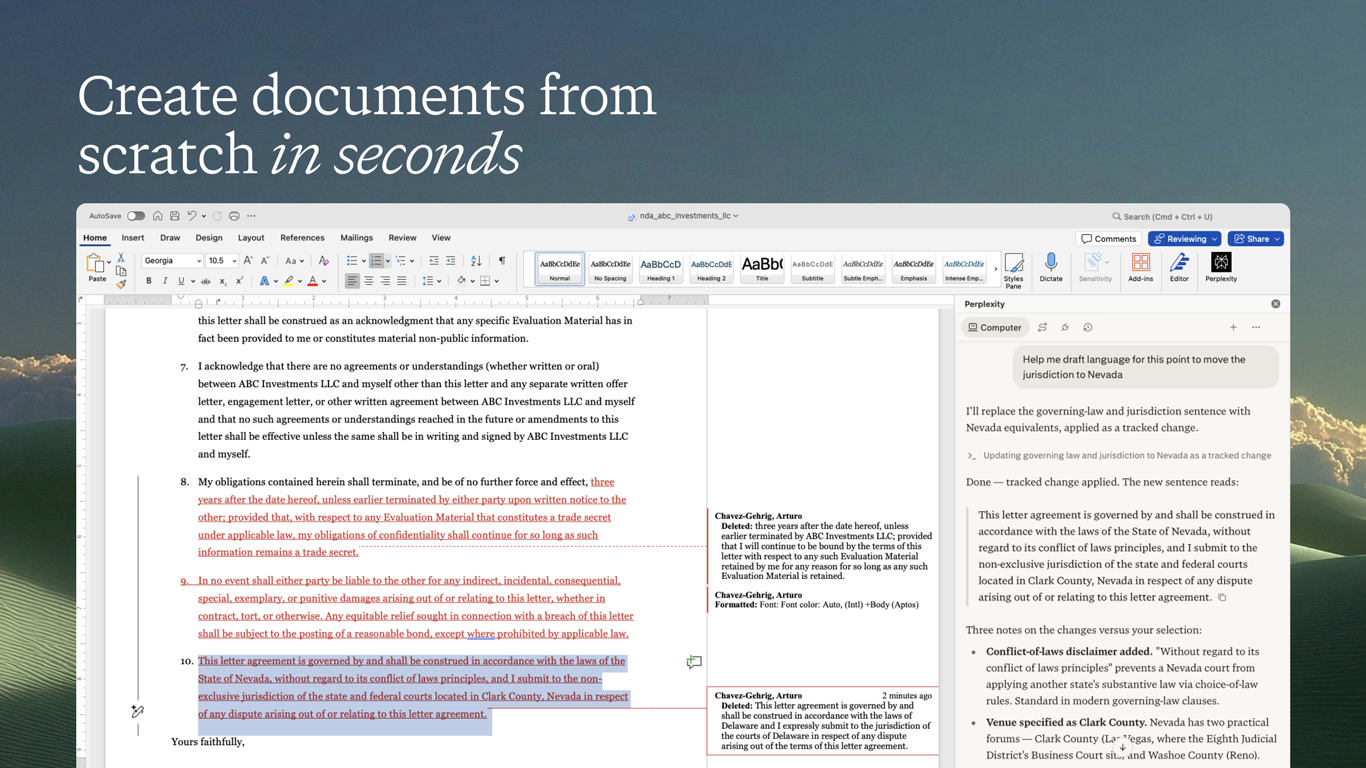This screenshot has width=1366, height=768.
Task: Open the comment bubble beside paragraph 10
Action: [x=694, y=662]
